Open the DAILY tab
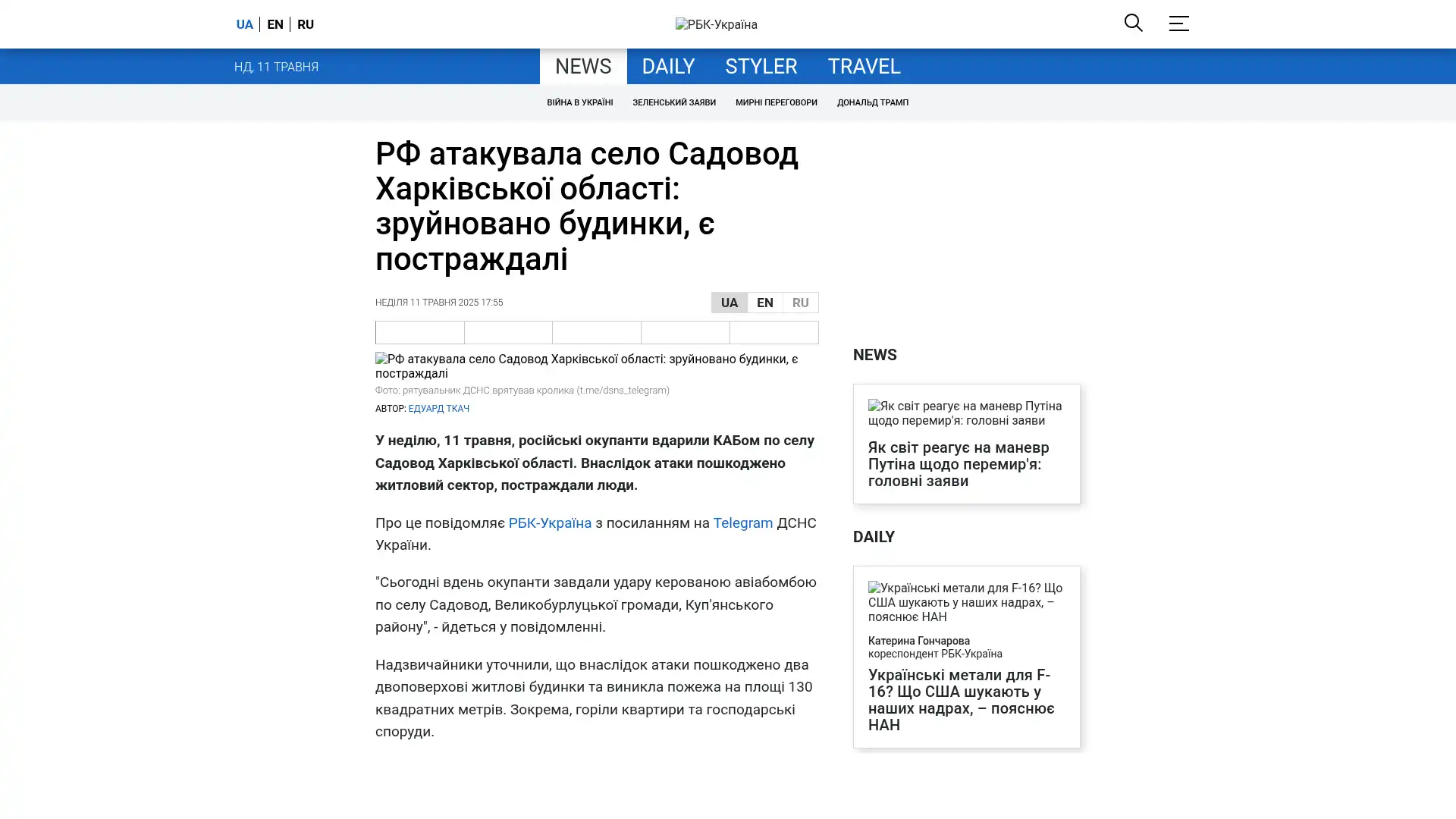 point(667,67)
